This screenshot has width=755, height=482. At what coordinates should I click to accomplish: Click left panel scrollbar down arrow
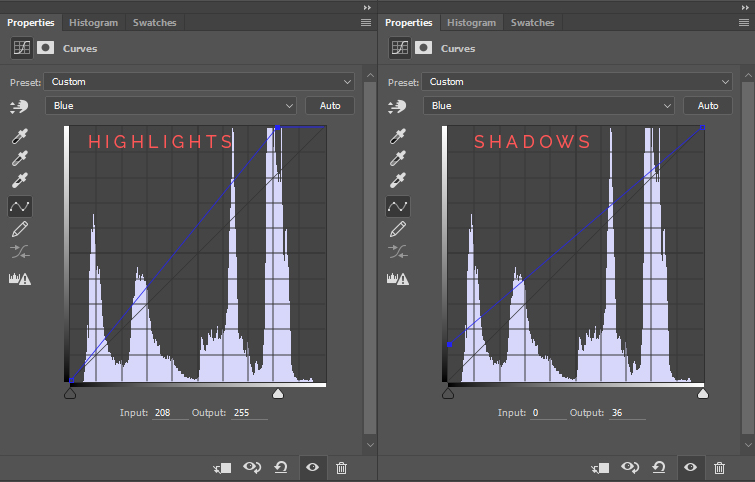370,445
